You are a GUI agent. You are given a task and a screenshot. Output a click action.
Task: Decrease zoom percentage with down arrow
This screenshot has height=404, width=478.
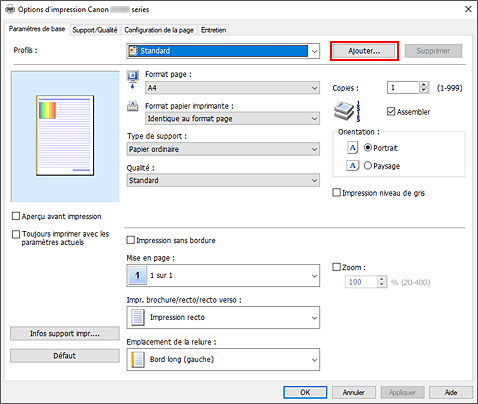point(382,285)
